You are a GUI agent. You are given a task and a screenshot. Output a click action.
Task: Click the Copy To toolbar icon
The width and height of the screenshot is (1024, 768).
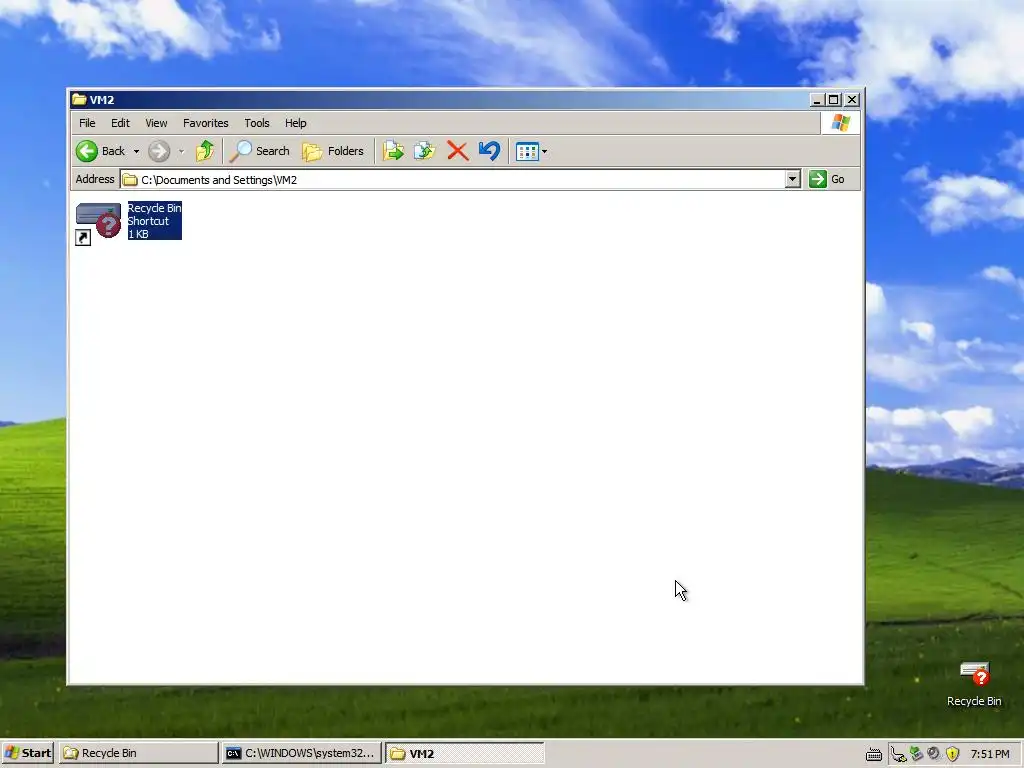point(425,151)
